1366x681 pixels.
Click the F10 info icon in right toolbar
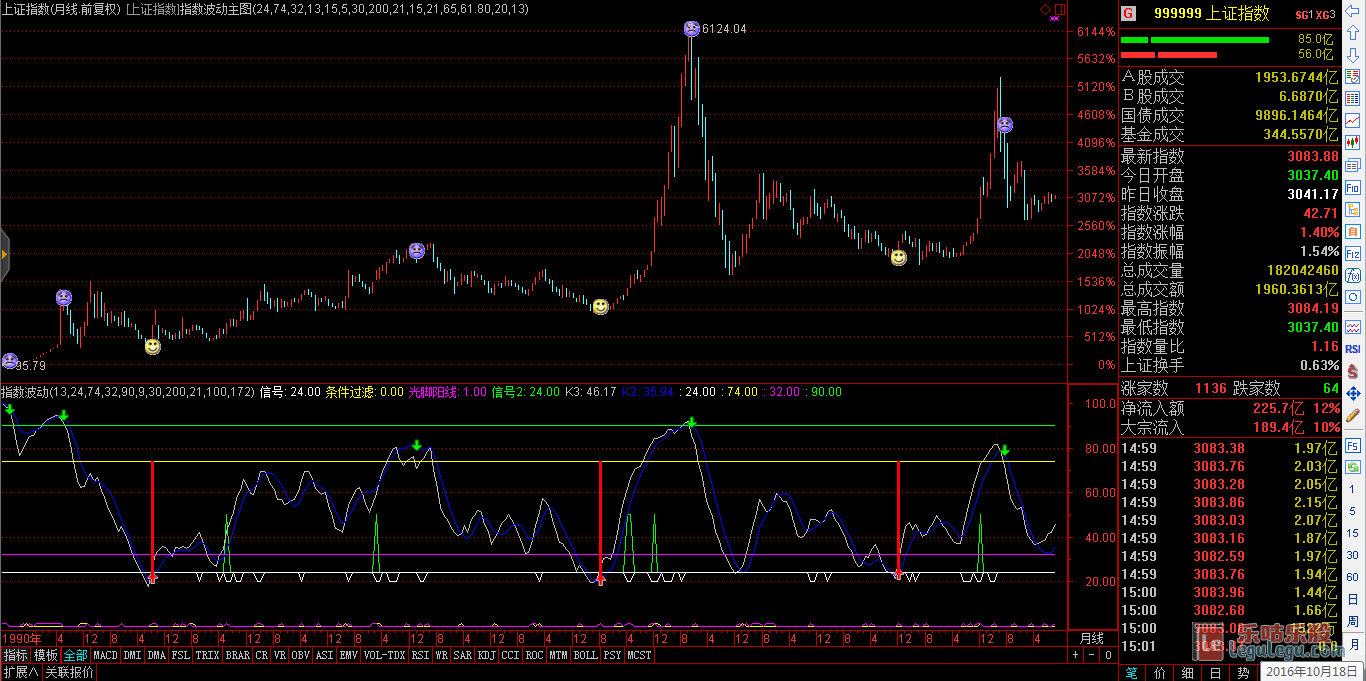[1353, 187]
